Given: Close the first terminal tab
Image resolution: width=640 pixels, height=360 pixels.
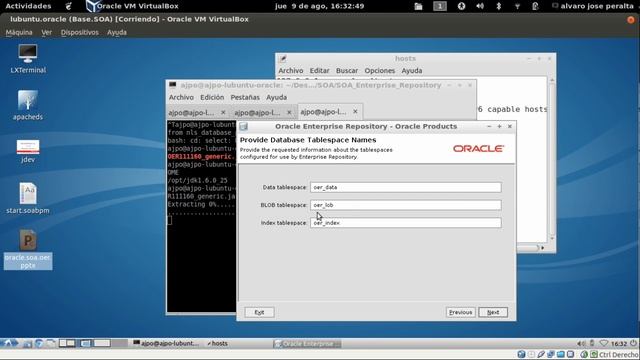Looking at the screenshot, I should coord(223,112).
